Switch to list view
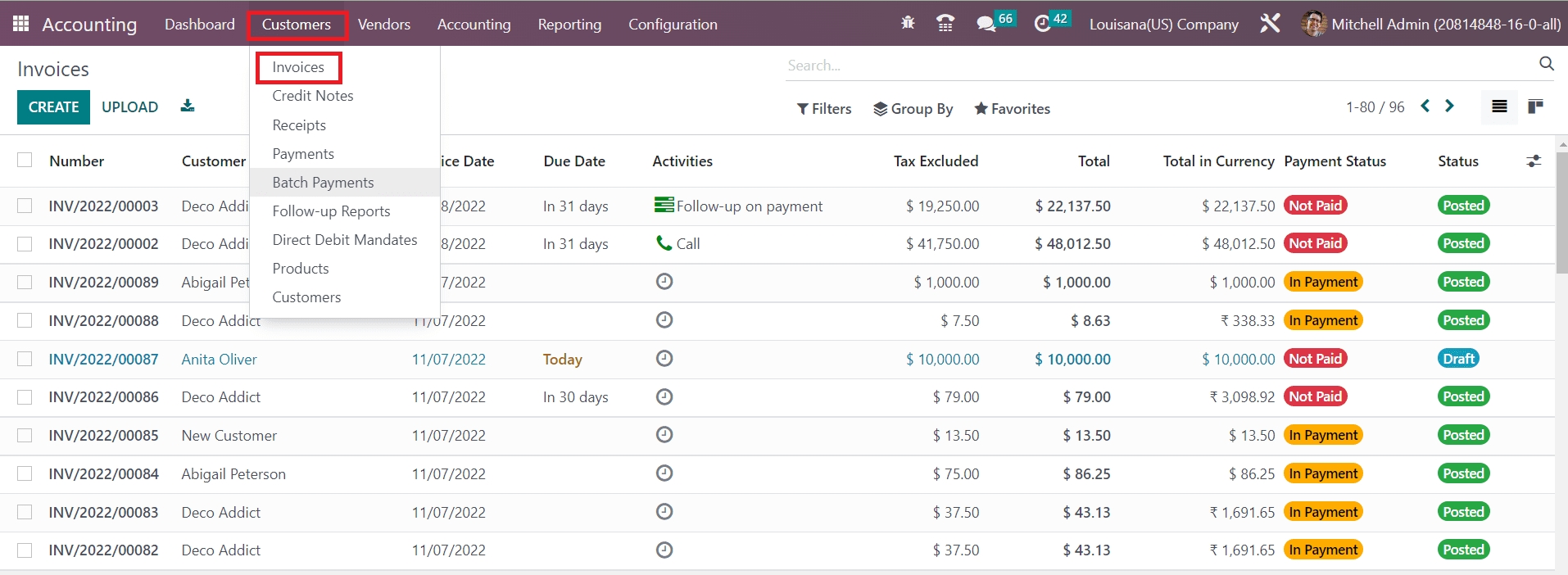This screenshot has width=1568, height=575. (1499, 106)
